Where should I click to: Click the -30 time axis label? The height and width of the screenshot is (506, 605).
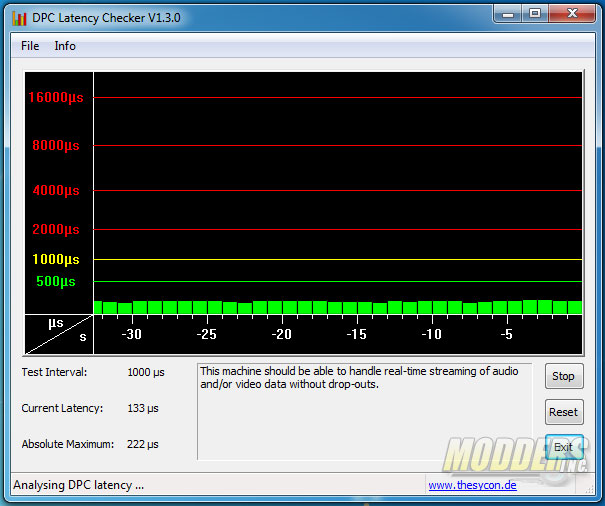(132, 334)
